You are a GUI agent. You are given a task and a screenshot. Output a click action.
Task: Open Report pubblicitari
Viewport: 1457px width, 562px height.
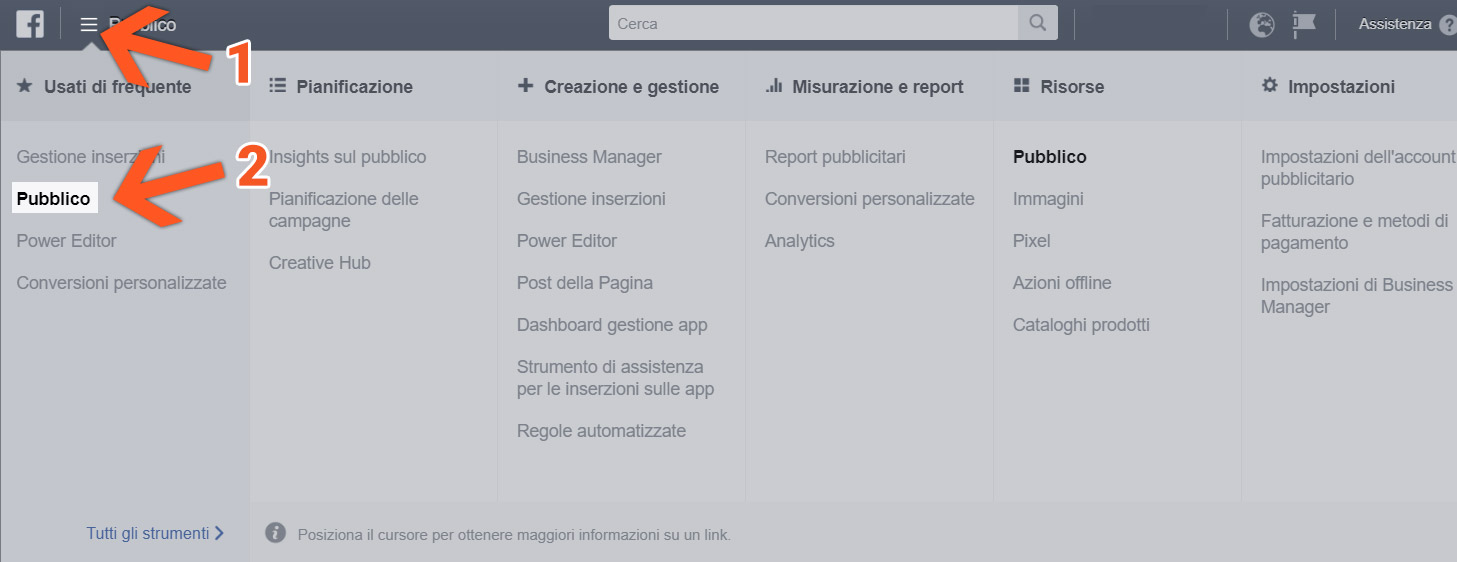(835, 157)
